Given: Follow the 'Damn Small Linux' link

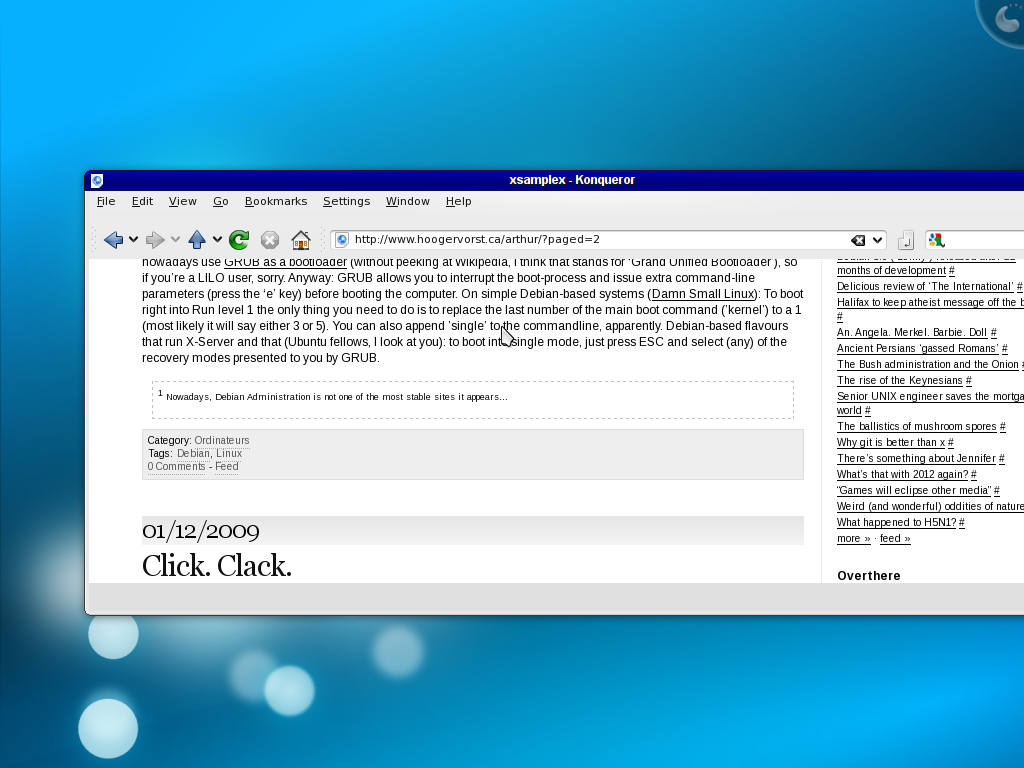Looking at the screenshot, I should (x=703, y=294).
